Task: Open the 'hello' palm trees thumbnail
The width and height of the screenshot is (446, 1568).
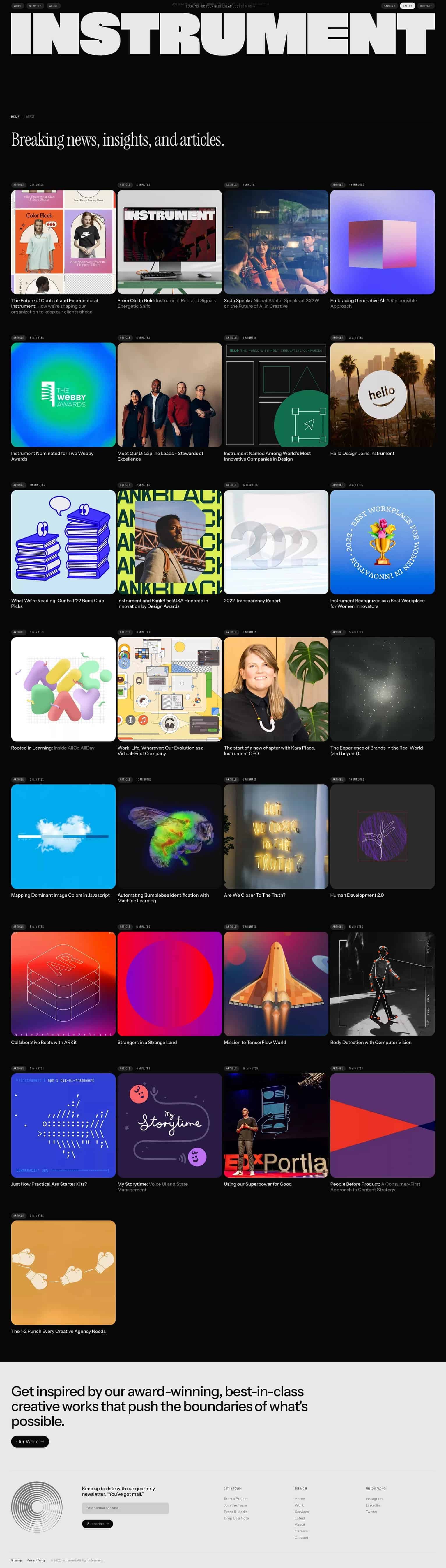Action: pyautogui.click(x=383, y=394)
